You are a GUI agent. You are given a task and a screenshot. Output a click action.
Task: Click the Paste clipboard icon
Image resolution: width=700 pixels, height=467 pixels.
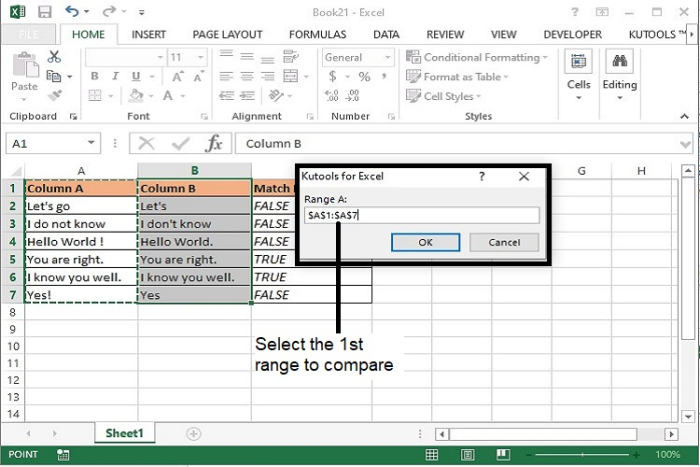click(x=25, y=65)
